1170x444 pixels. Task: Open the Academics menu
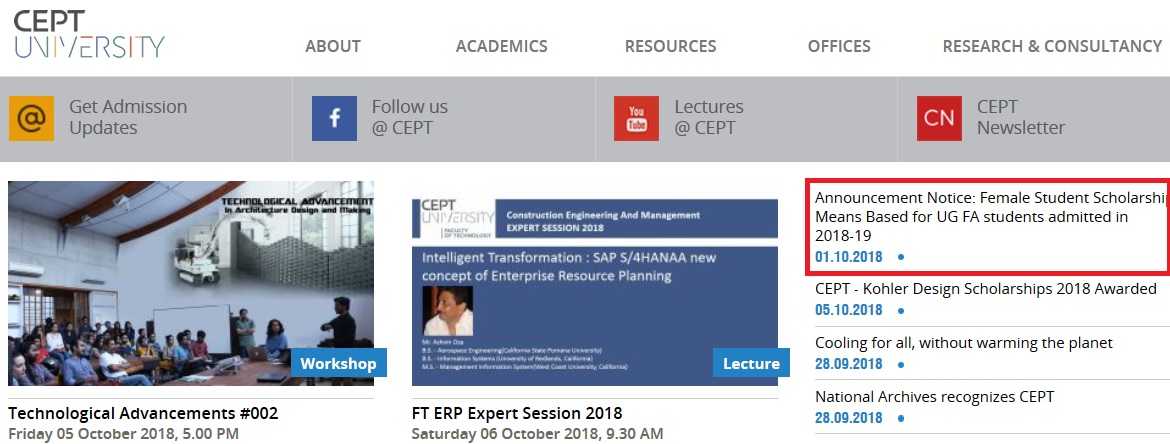pyautogui.click(x=501, y=46)
